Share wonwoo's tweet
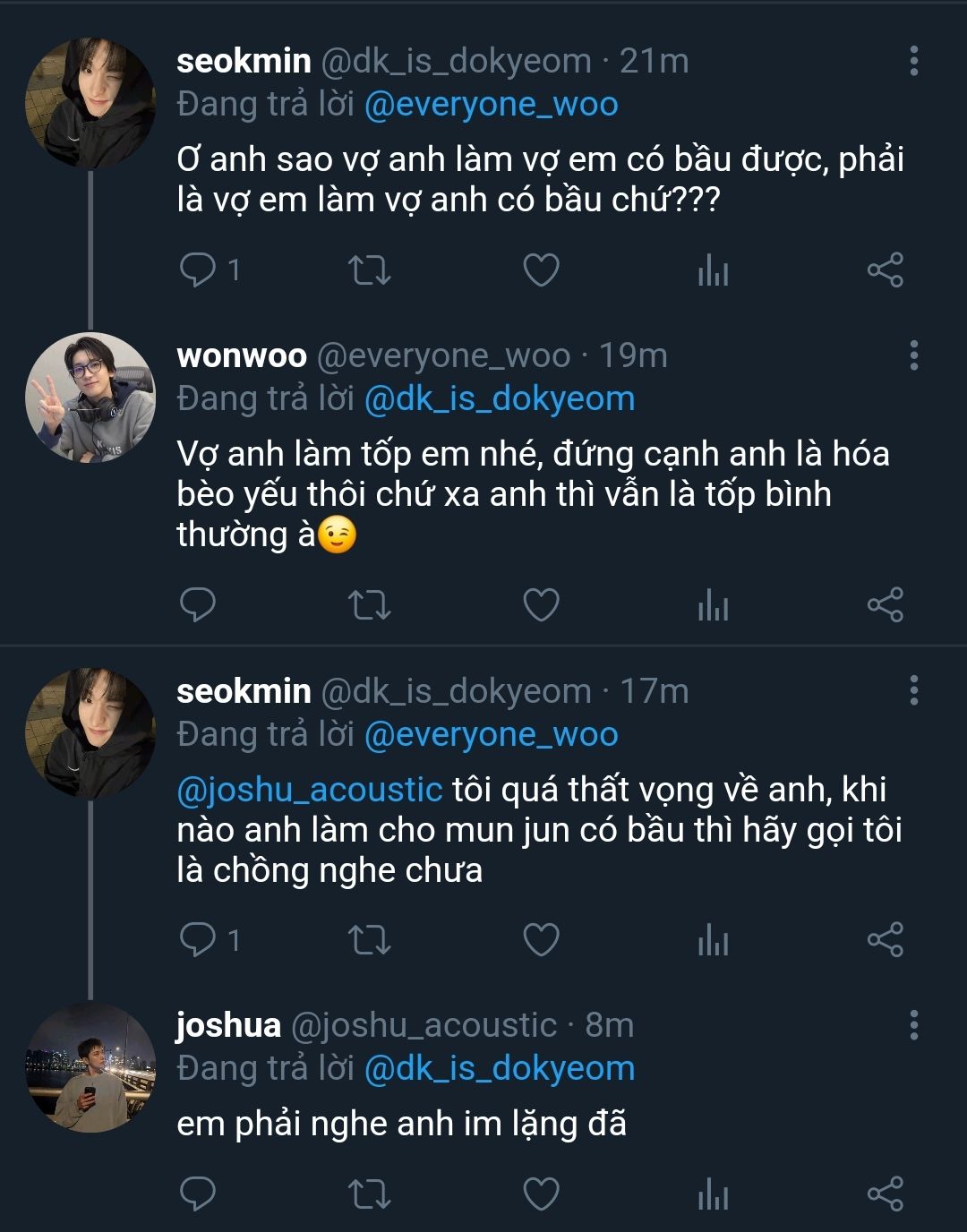The image size is (967, 1232). click(x=885, y=605)
